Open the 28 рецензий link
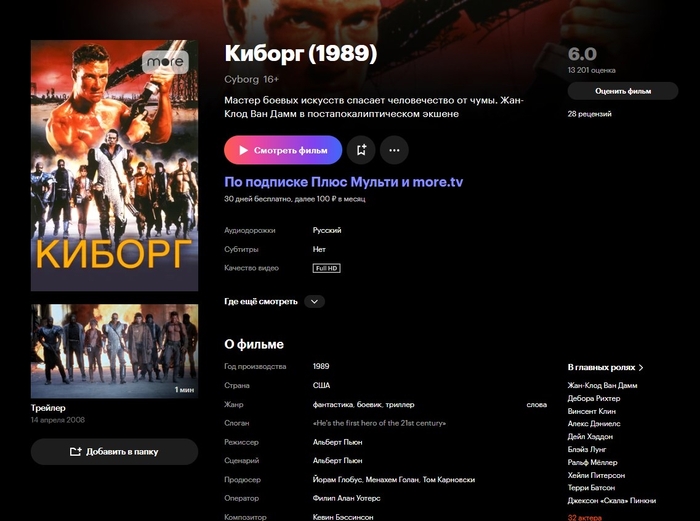Screen dimensions: 700x521 tap(589, 114)
